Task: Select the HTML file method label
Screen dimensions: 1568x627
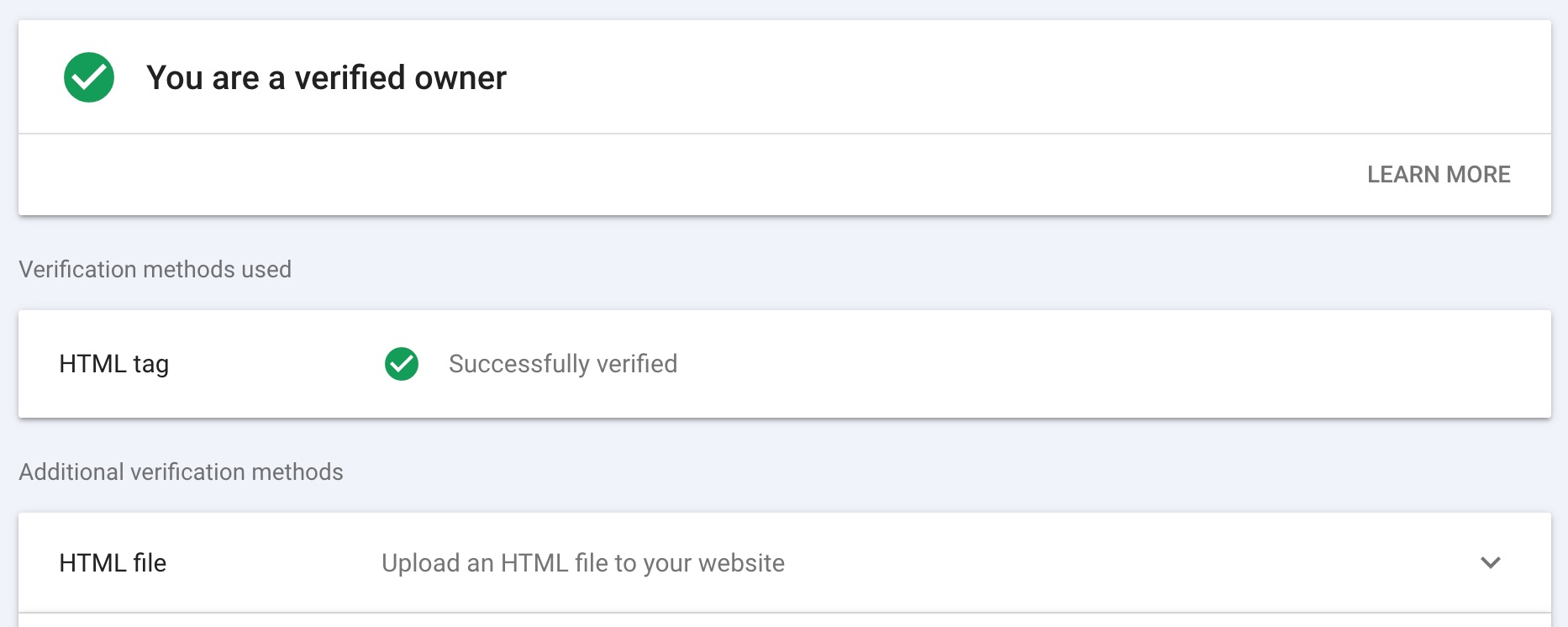Action: pos(113,562)
